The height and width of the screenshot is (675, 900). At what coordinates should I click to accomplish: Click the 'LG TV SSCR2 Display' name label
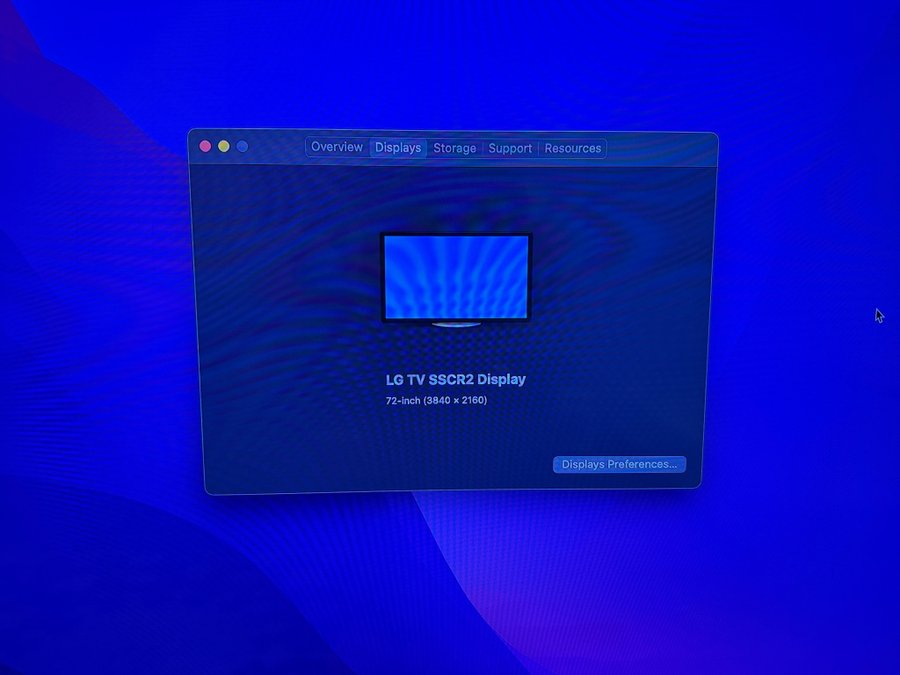coord(455,380)
